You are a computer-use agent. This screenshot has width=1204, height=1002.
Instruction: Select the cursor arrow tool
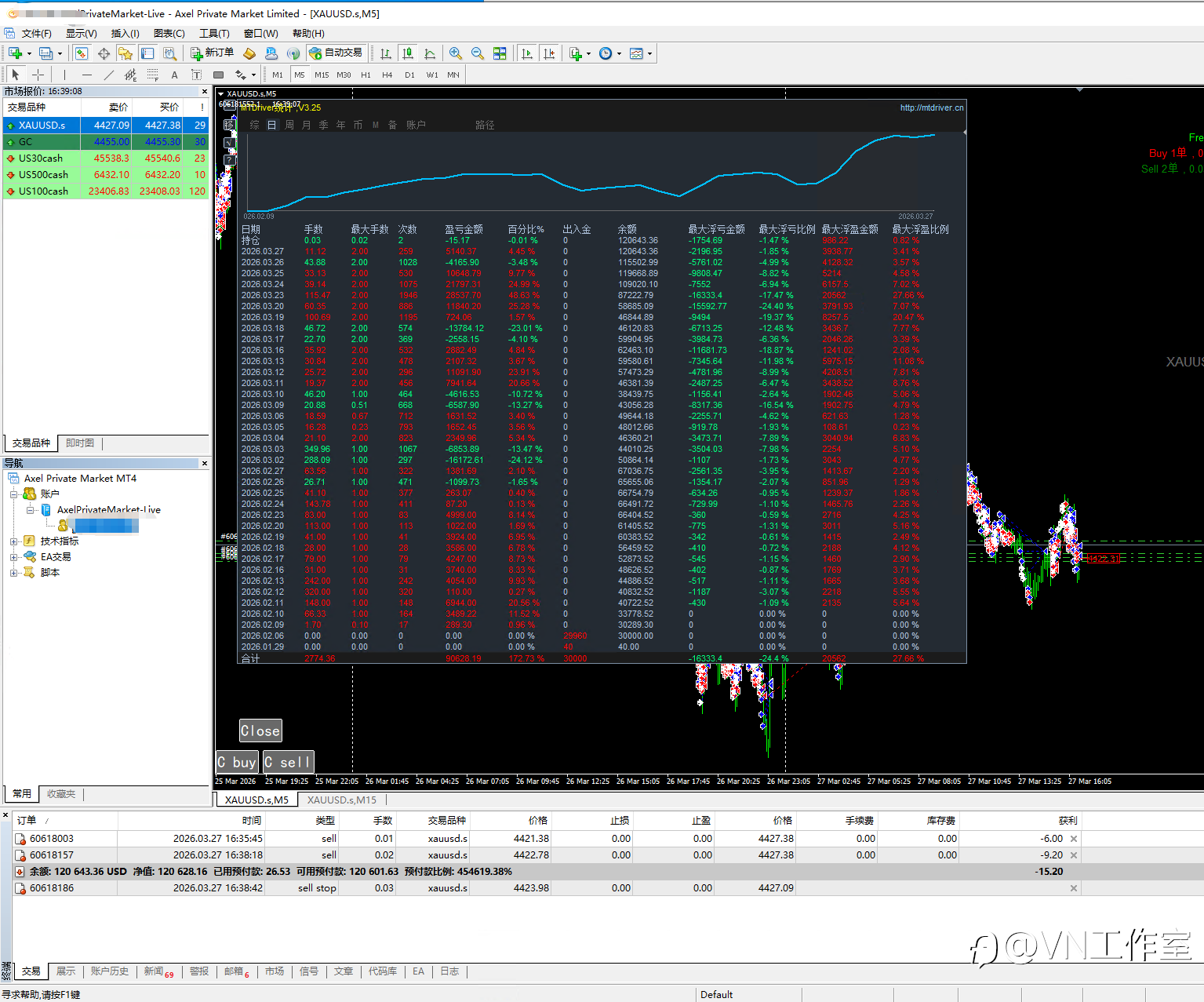(16, 75)
